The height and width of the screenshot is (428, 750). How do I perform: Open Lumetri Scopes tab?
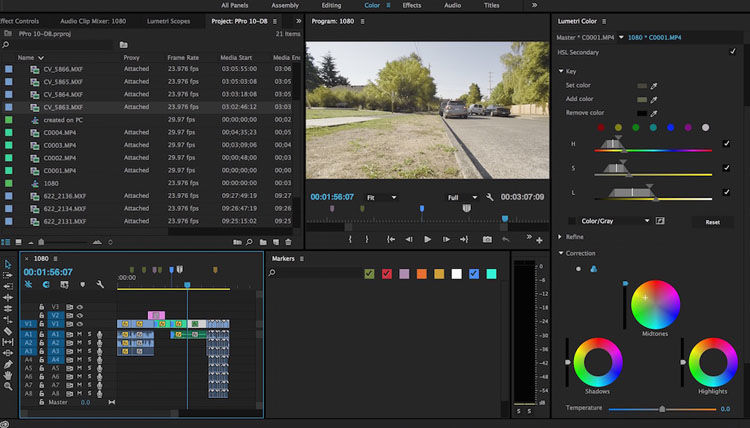pos(168,21)
